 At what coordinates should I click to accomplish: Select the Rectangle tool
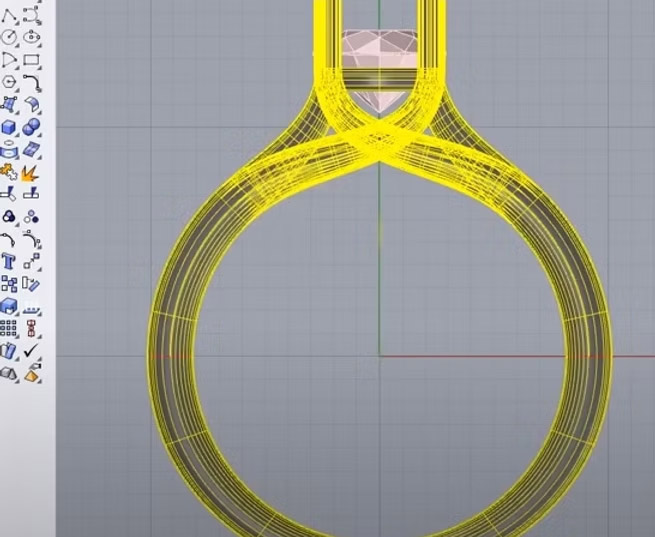tap(32, 60)
